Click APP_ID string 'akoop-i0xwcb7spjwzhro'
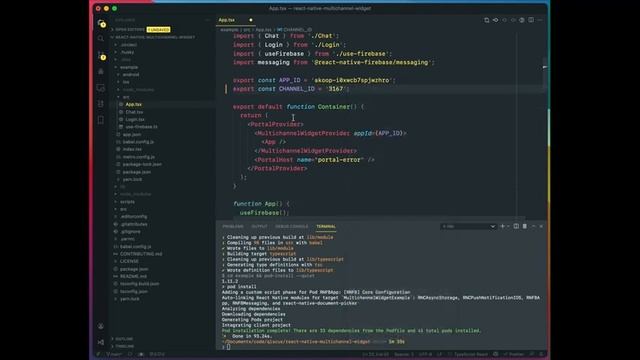The height and width of the screenshot is (360, 640). pos(351,80)
